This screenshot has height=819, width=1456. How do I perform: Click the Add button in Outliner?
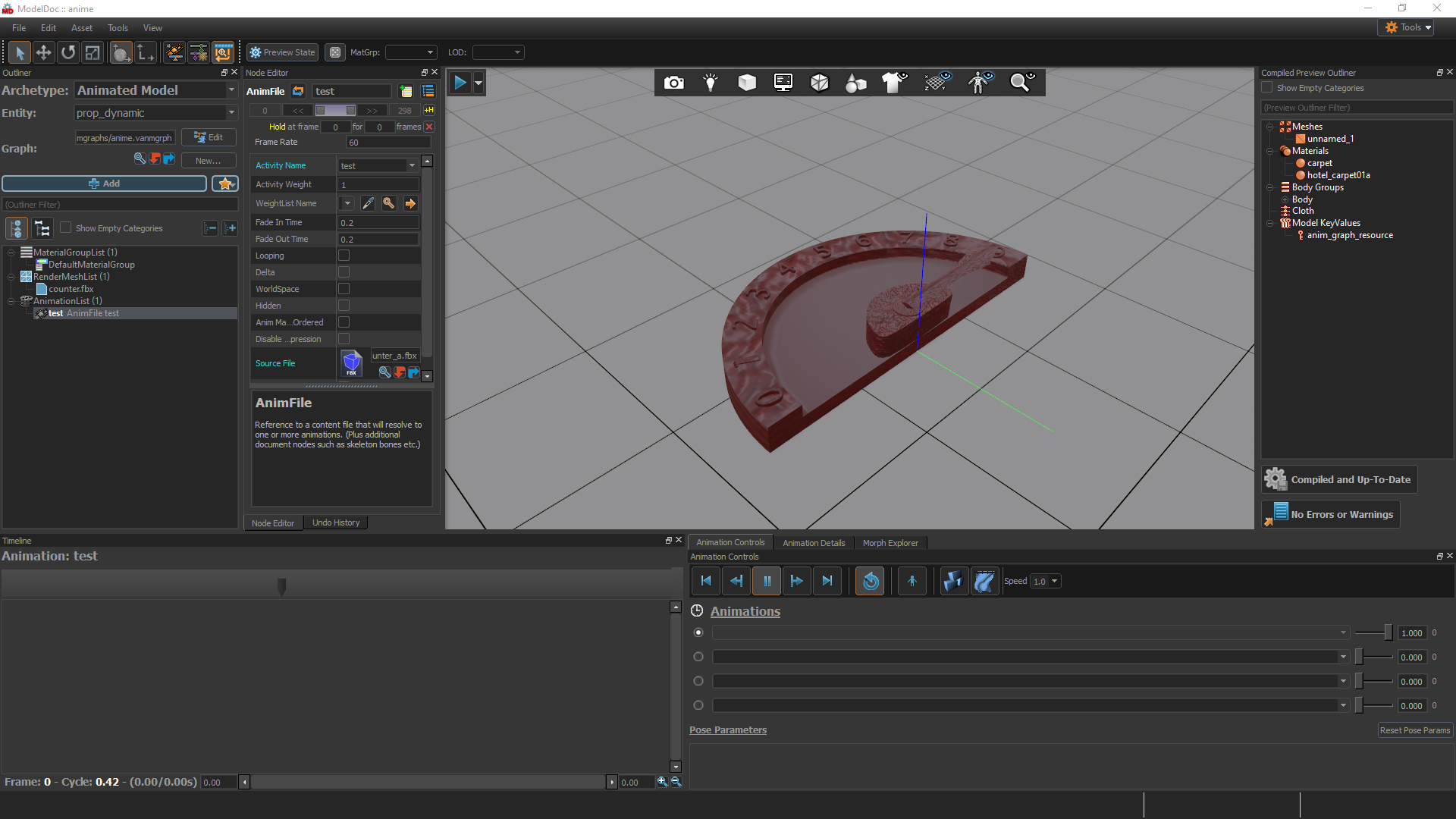pos(104,184)
